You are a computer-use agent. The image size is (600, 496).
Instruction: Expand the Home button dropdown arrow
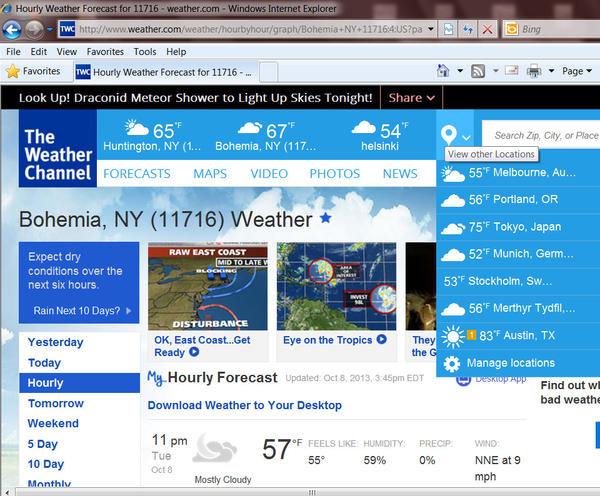(460, 71)
